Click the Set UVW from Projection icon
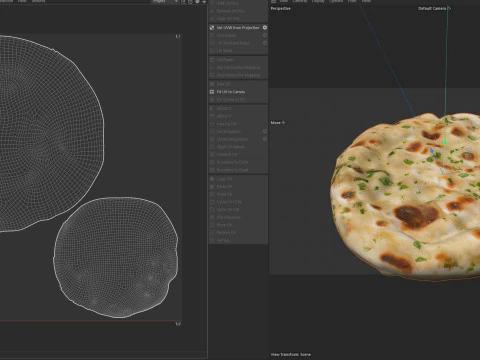Viewport: 480px width, 360px height. coord(212,28)
